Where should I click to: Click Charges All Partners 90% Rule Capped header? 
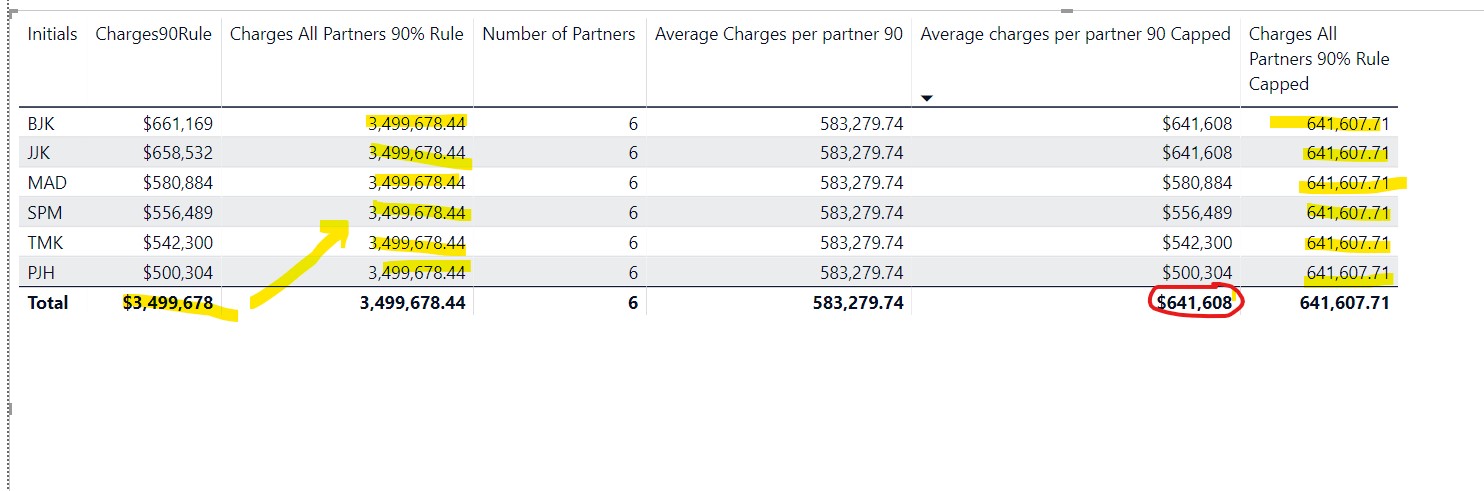click(1319, 59)
